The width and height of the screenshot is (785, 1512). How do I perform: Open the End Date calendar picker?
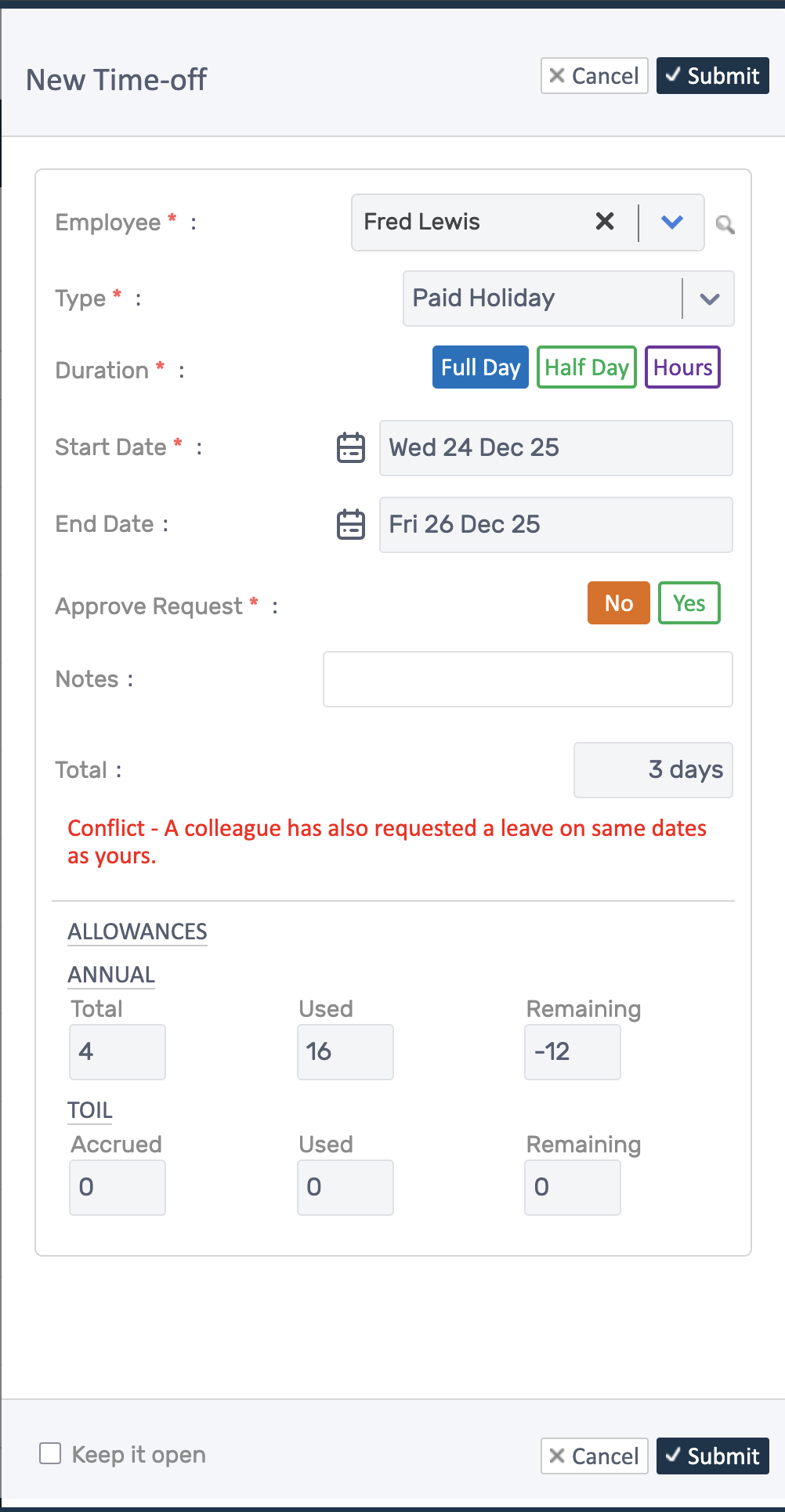tap(349, 524)
